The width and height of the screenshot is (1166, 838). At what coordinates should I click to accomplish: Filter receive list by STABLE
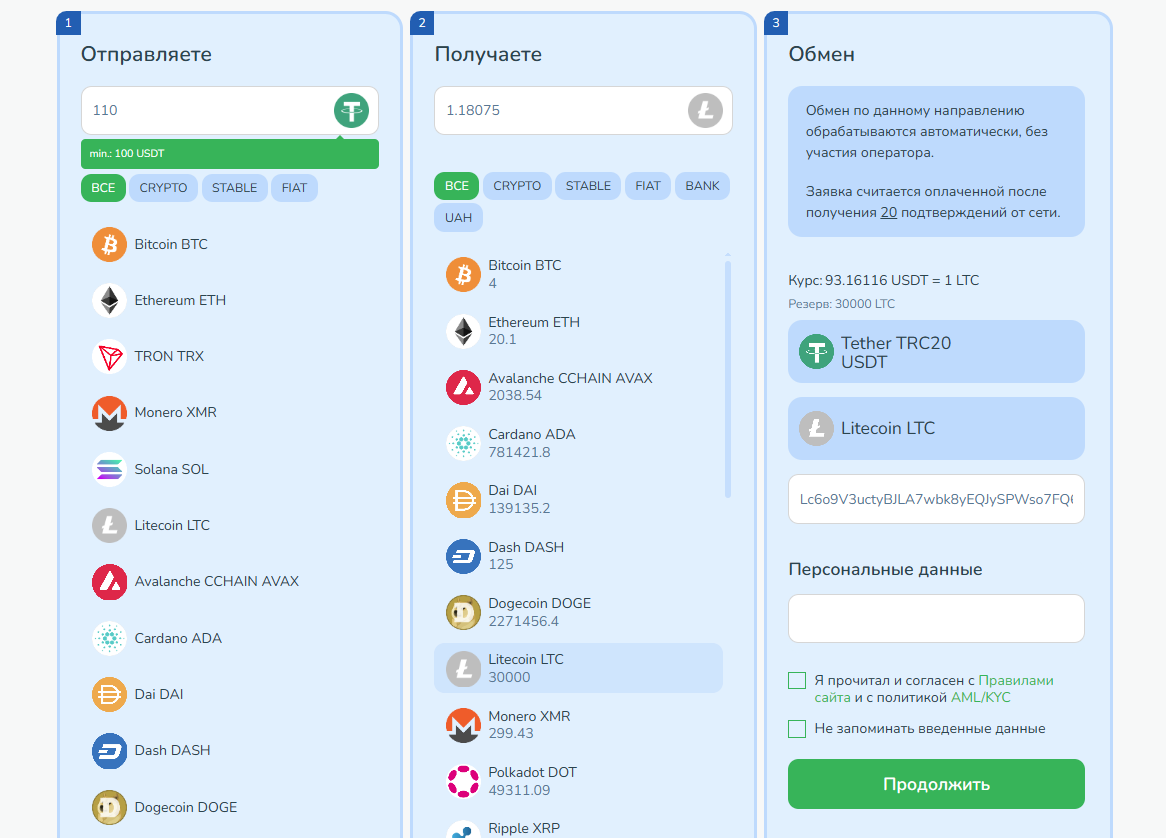(x=588, y=186)
